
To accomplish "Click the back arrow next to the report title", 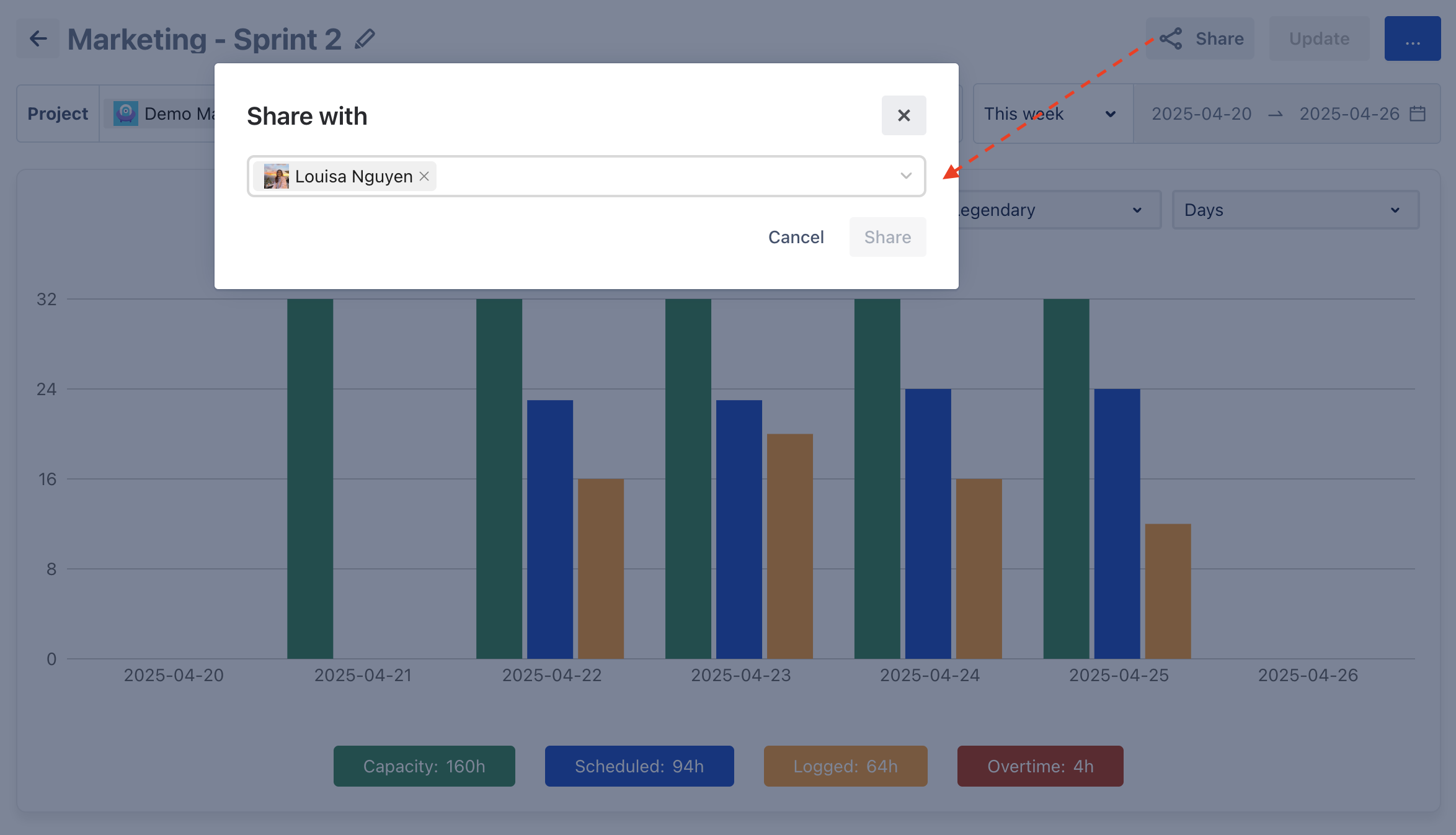I will (38, 38).
